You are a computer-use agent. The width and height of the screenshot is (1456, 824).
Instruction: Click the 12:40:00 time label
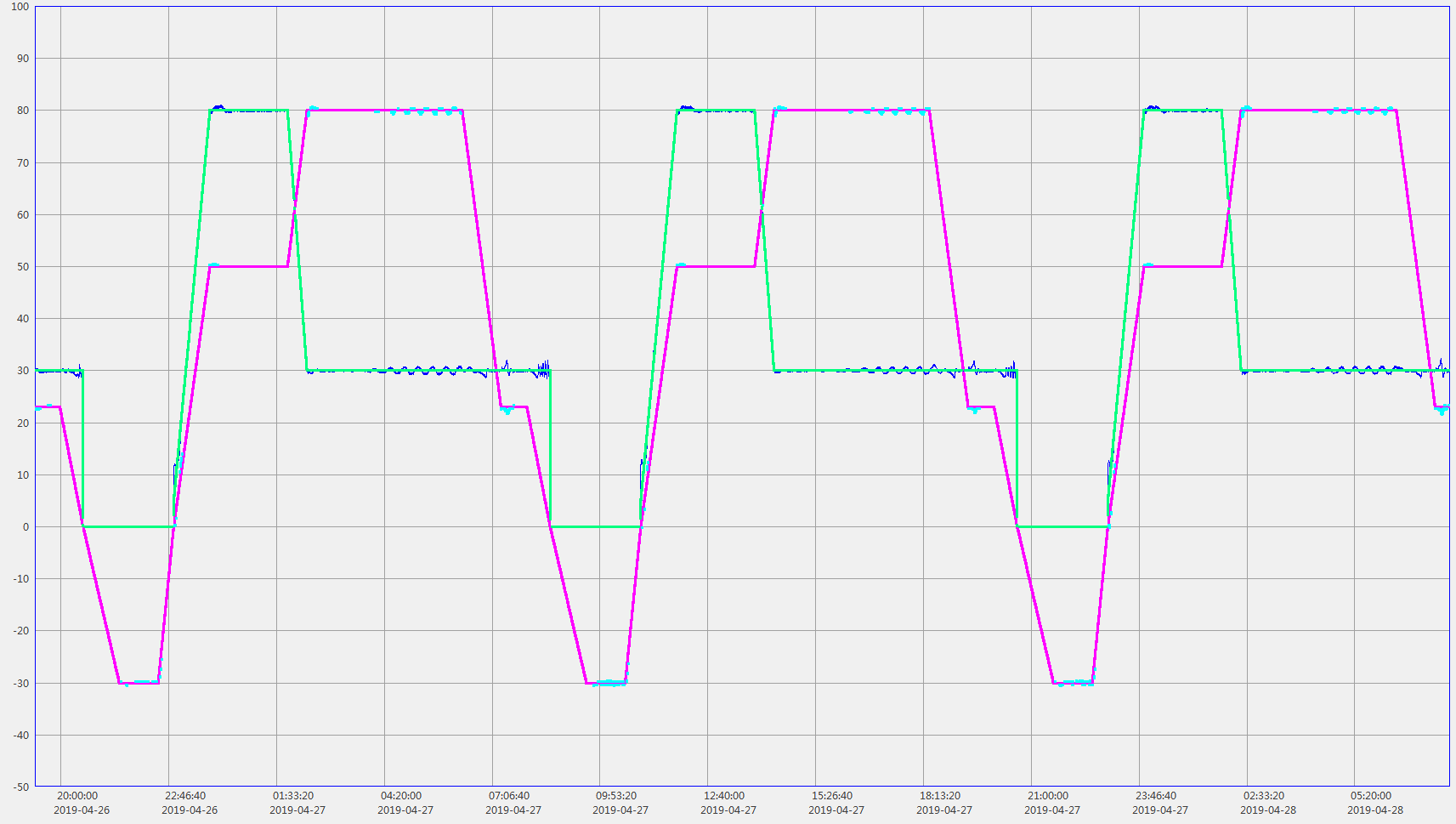coord(724,796)
